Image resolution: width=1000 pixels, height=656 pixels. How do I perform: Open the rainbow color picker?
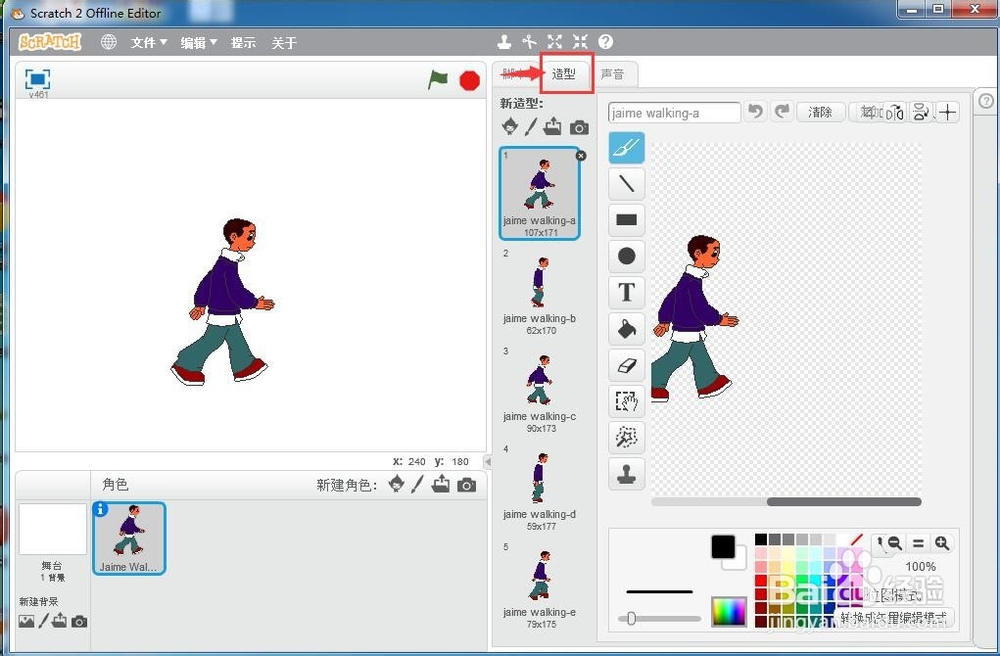728,612
